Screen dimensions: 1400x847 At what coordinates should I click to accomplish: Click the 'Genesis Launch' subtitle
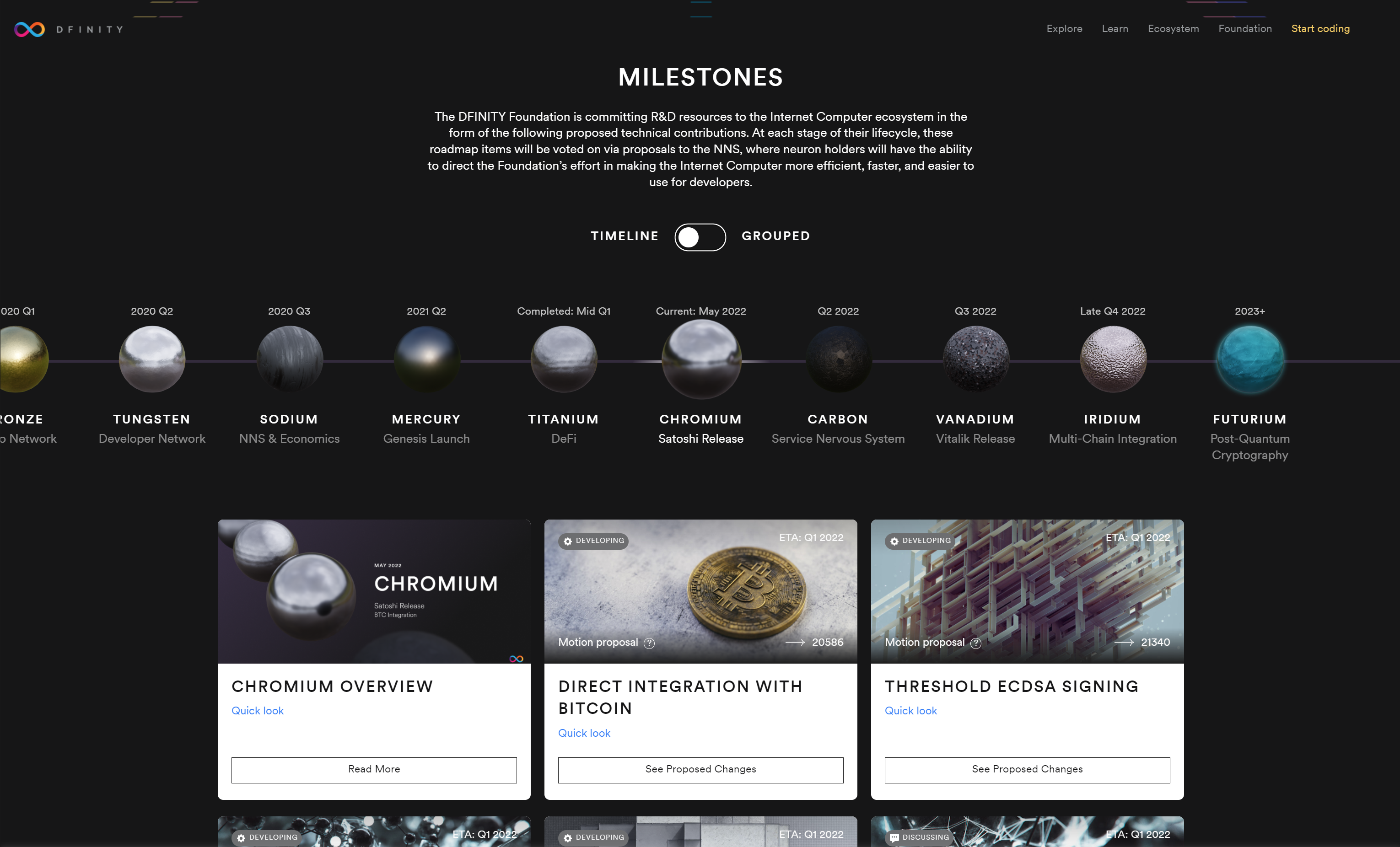point(426,439)
